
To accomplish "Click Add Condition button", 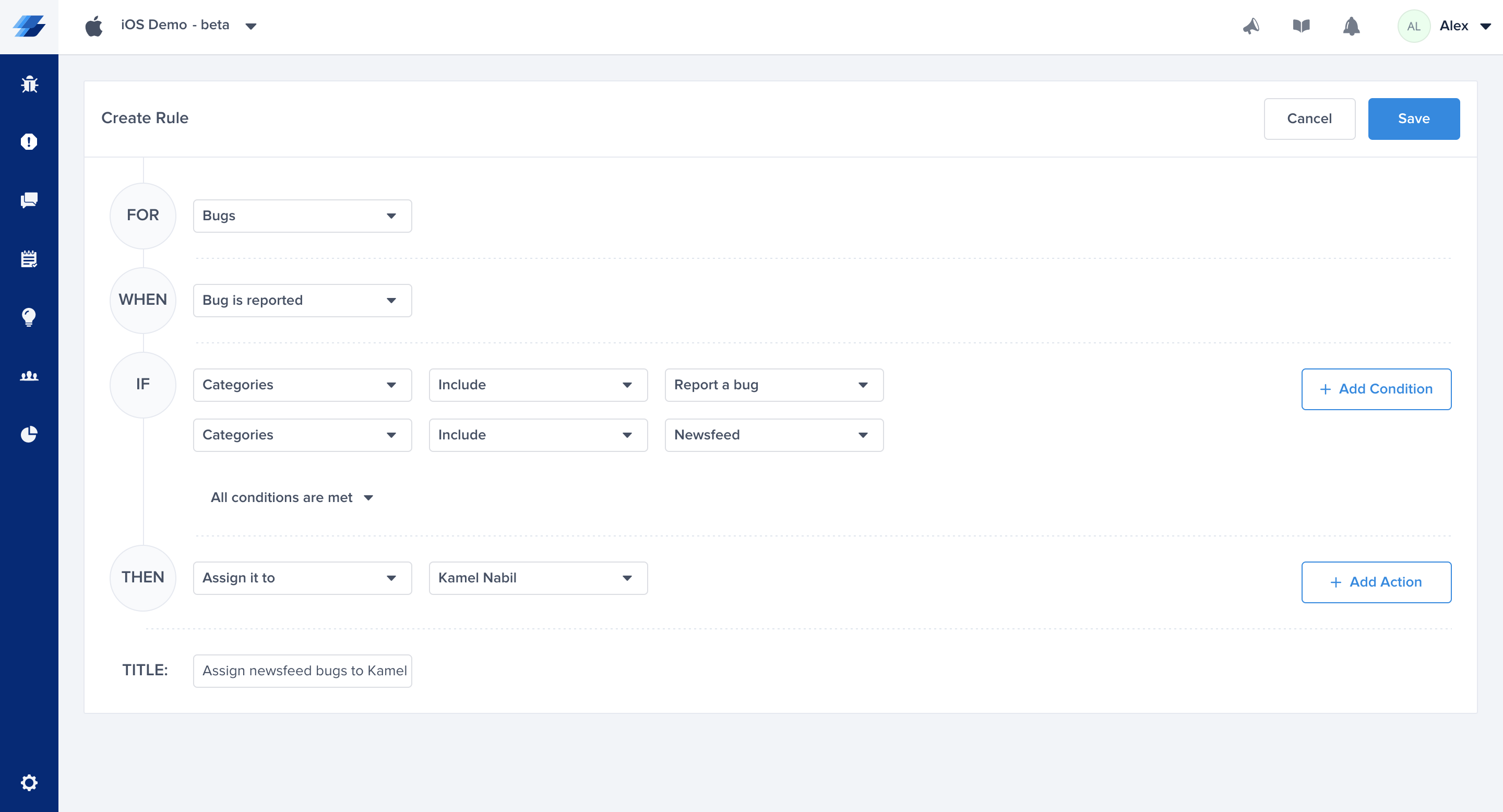I will (x=1376, y=389).
